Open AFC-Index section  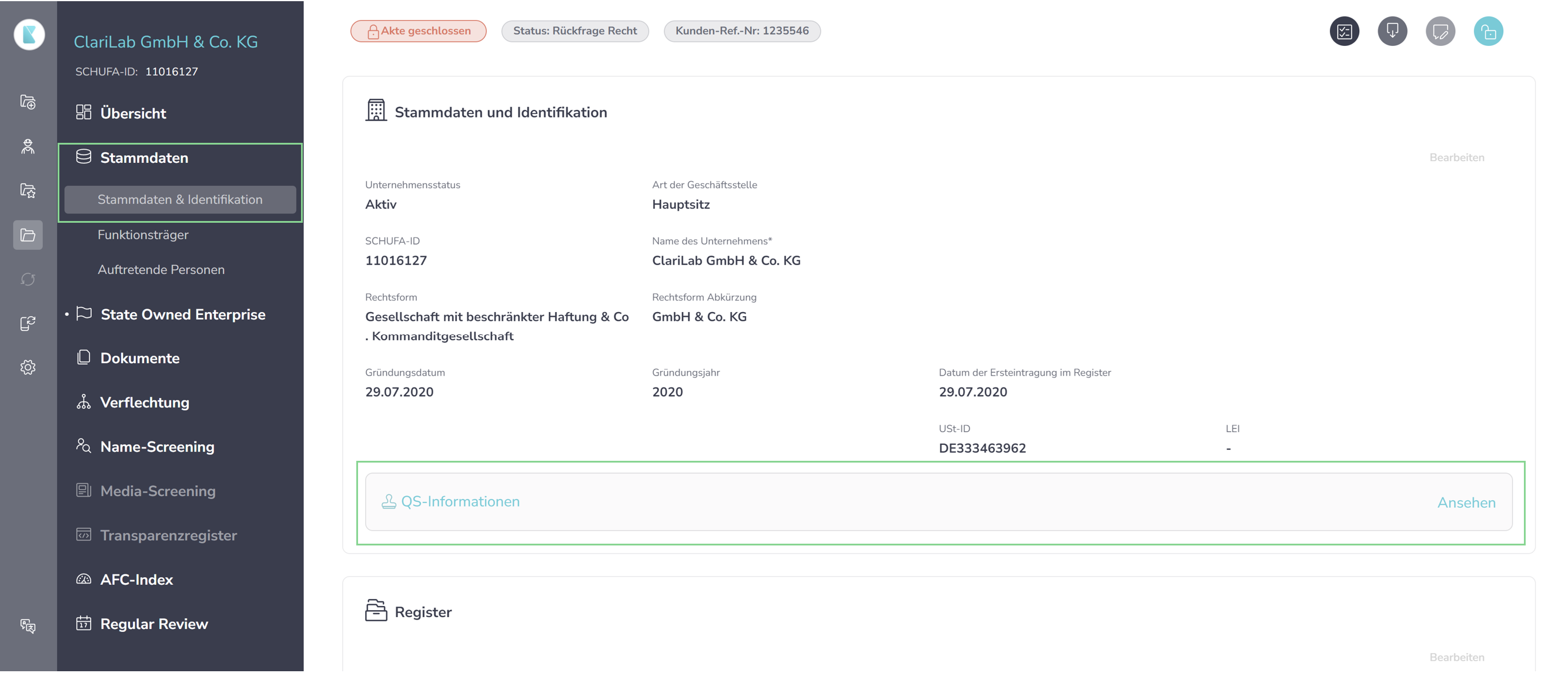pyautogui.click(x=136, y=580)
